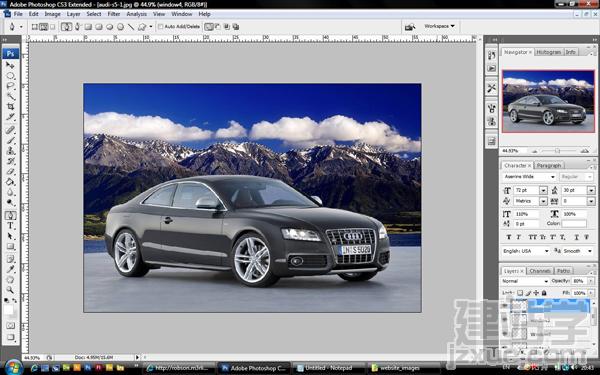Open the Image menu
This screenshot has height=375, width=600.
pos(52,14)
